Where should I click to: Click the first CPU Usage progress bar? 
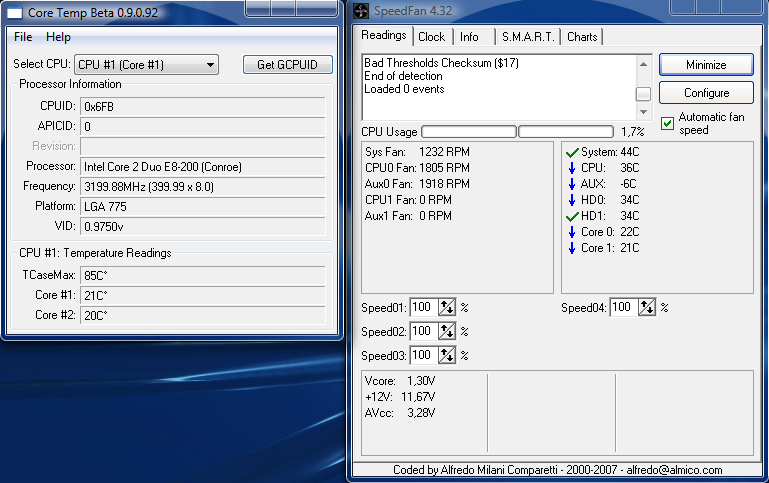click(469, 131)
